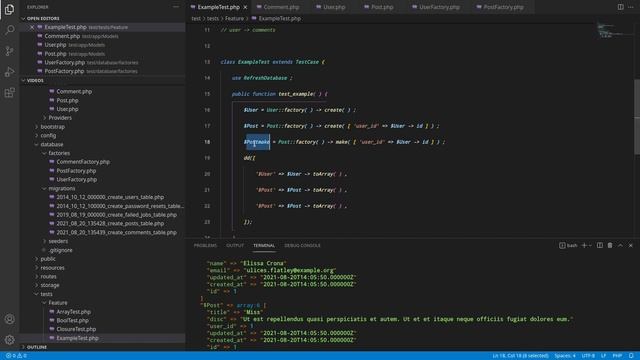This screenshot has height=360, width=640.
Task: Open notifications bell in status bar
Action: [x=631, y=356]
